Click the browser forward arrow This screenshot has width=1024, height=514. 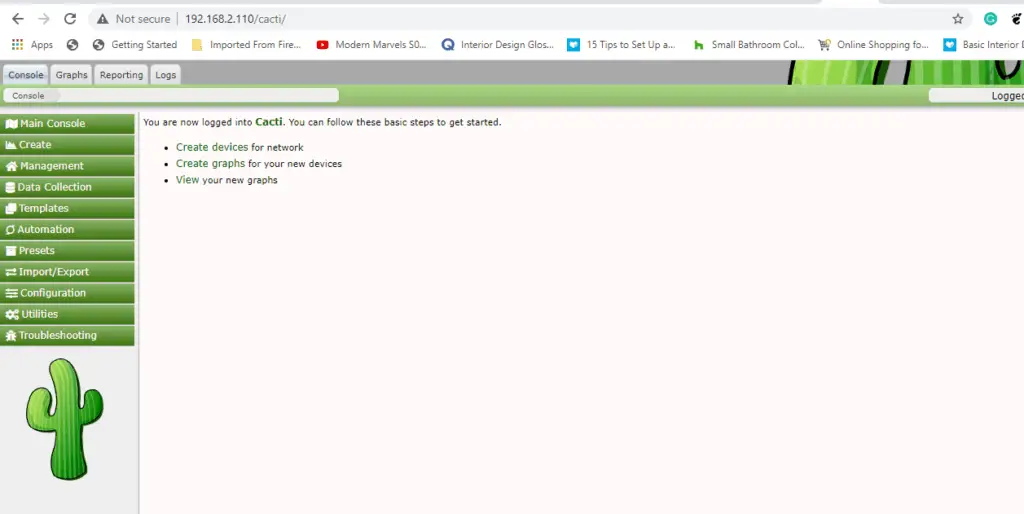44,19
